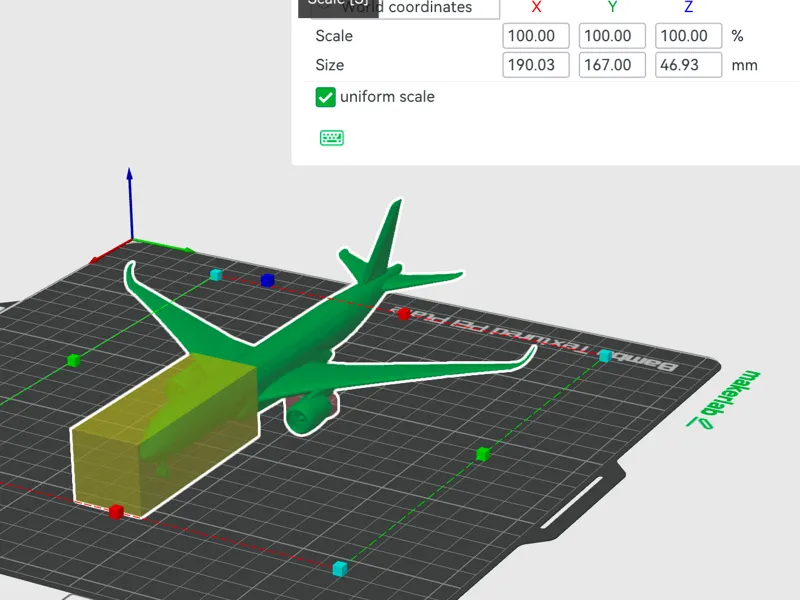800x600 pixels.
Task: Click the Size Z field showing 46.93
Action: tap(688, 65)
